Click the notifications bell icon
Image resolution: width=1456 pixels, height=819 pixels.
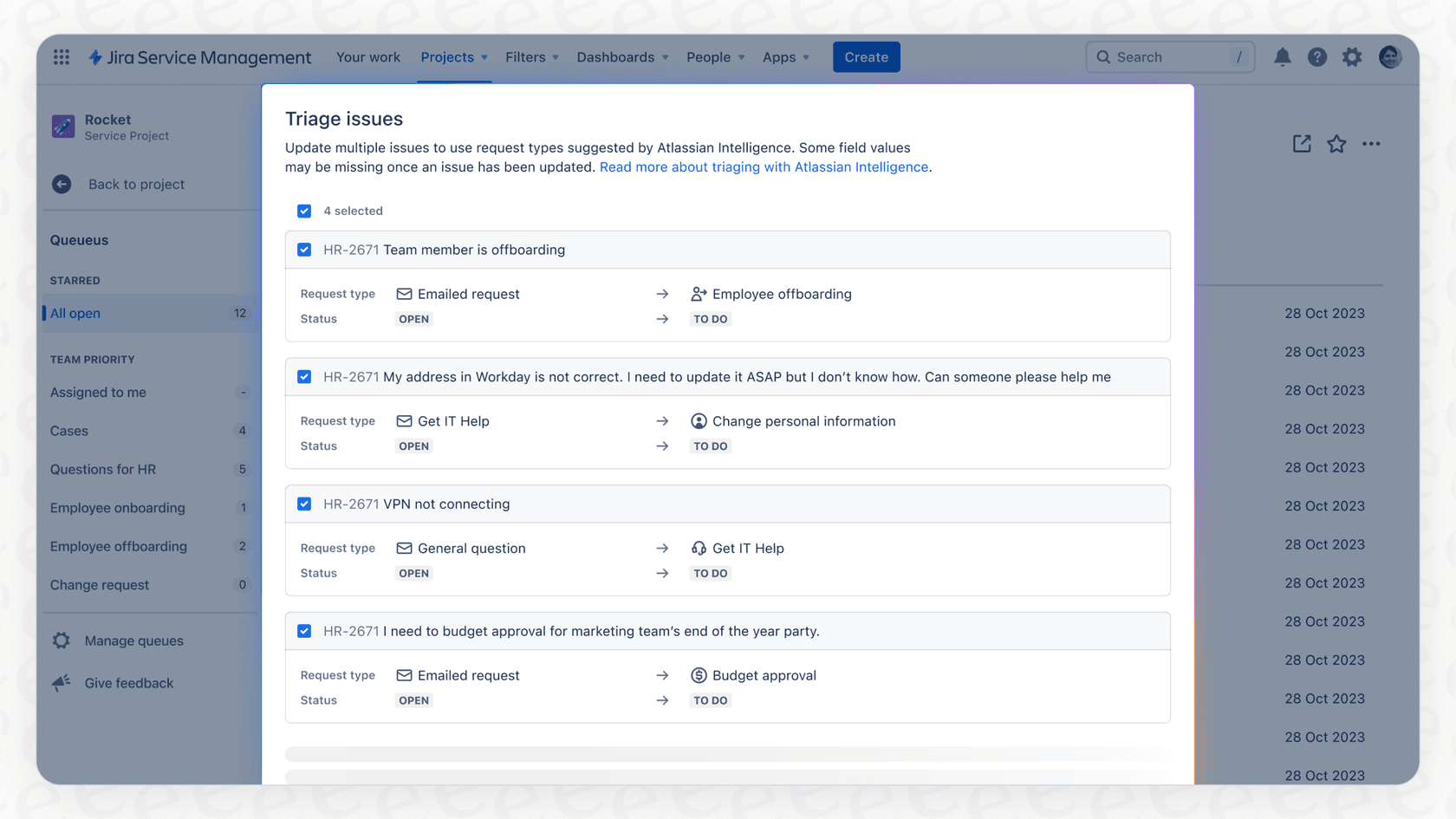(1283, 56)
